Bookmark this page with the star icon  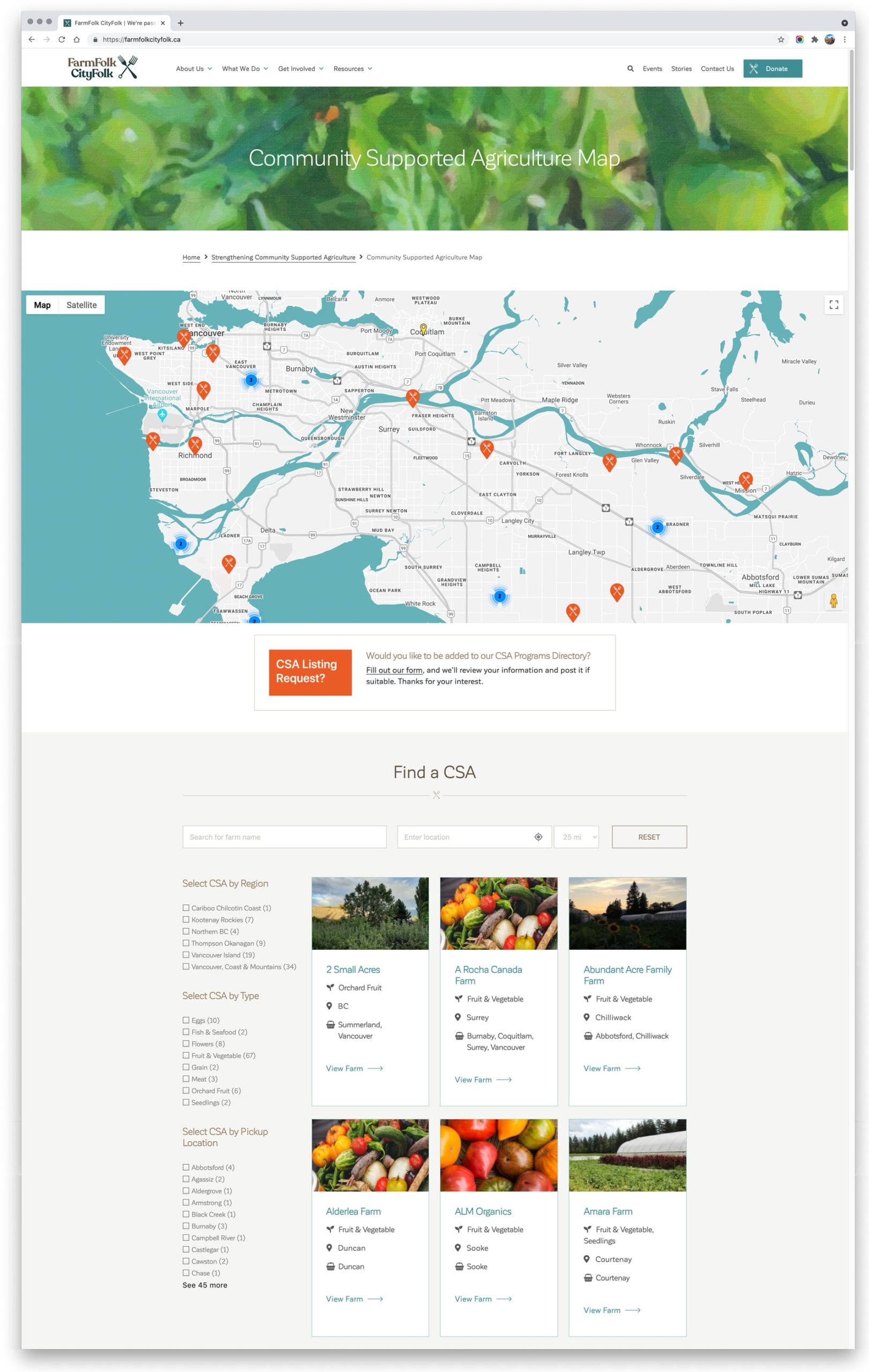pyautogui.click(x=781, y=39)
